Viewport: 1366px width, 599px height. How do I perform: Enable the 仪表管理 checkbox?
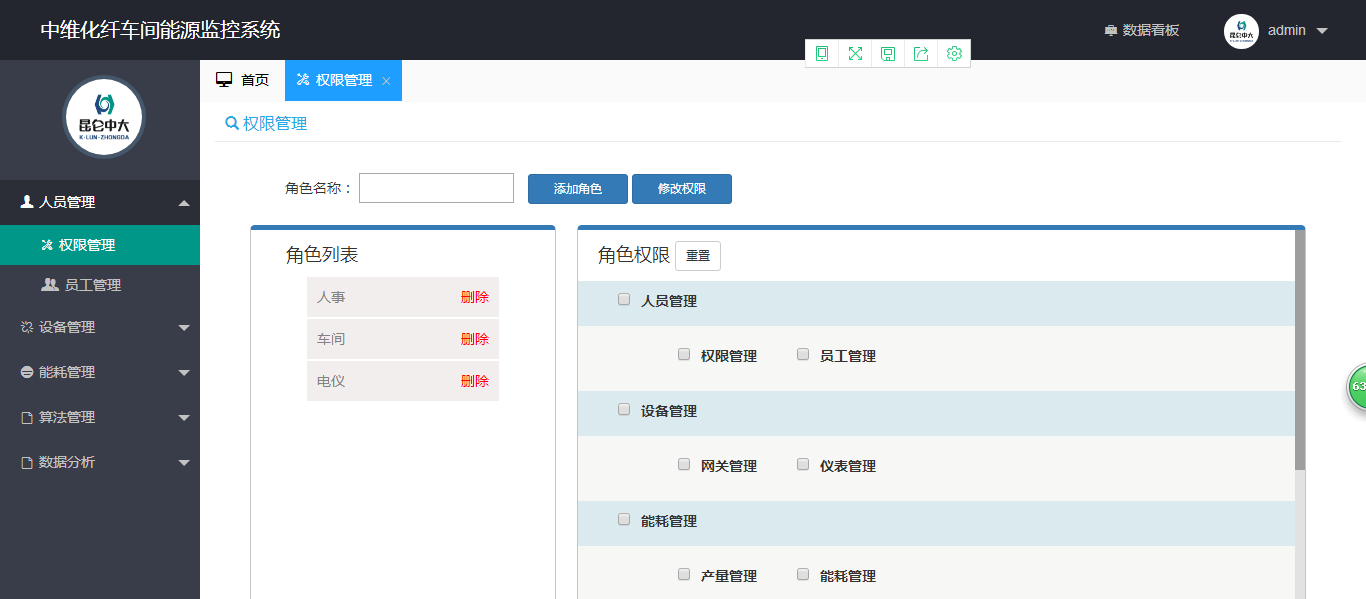coord(803,464)
